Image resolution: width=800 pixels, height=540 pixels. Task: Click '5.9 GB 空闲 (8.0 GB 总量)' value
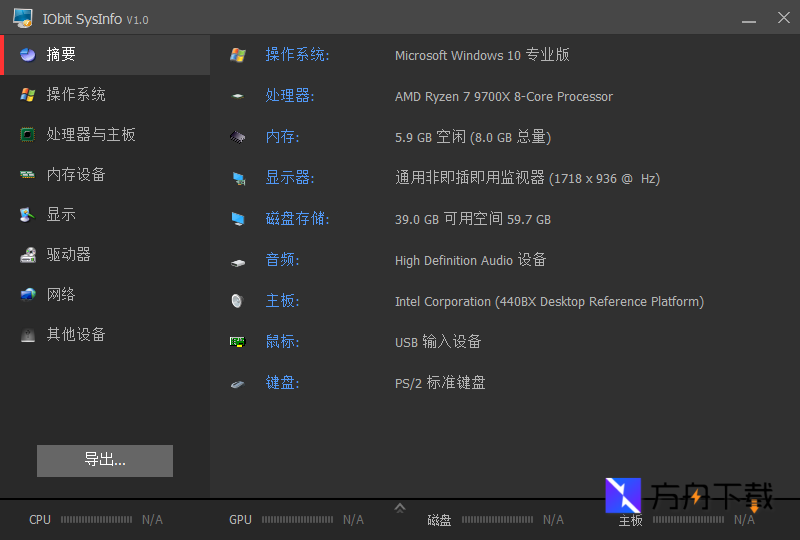click(x=473, y=137)
